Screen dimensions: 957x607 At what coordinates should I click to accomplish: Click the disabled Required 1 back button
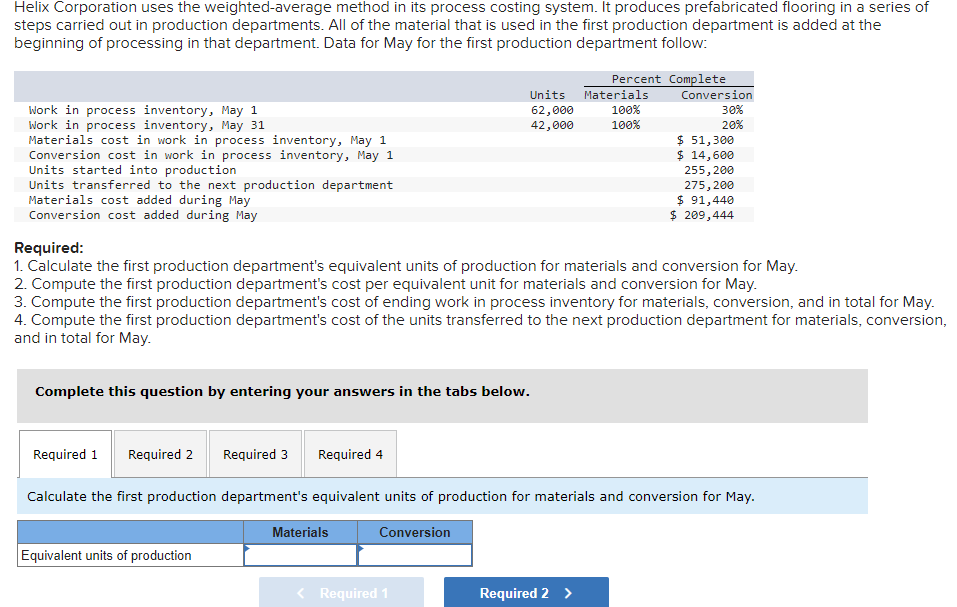click(341, 591)
